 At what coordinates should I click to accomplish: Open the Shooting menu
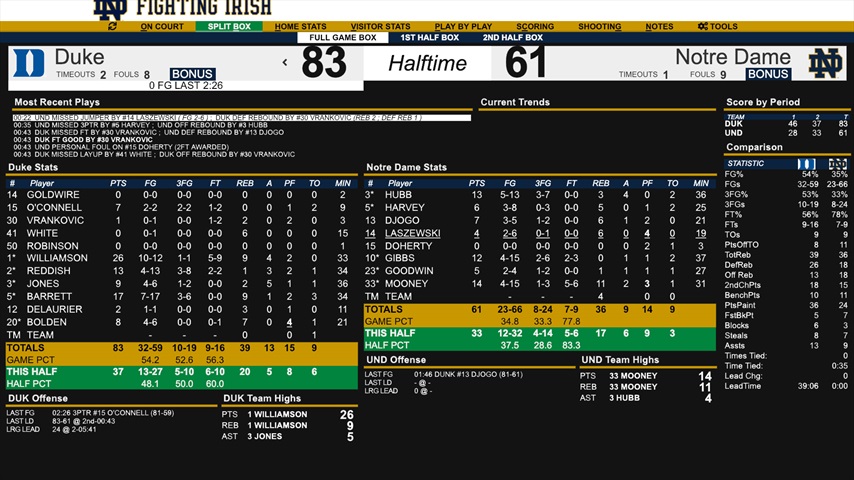pos(600,27)
